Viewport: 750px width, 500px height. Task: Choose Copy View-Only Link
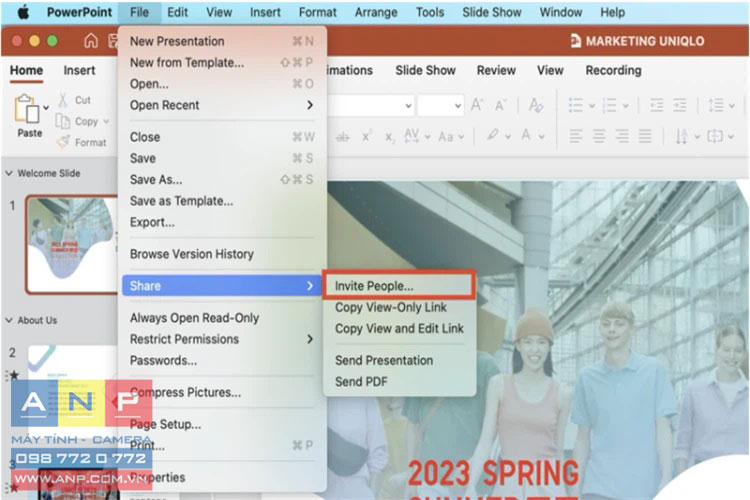391,307
